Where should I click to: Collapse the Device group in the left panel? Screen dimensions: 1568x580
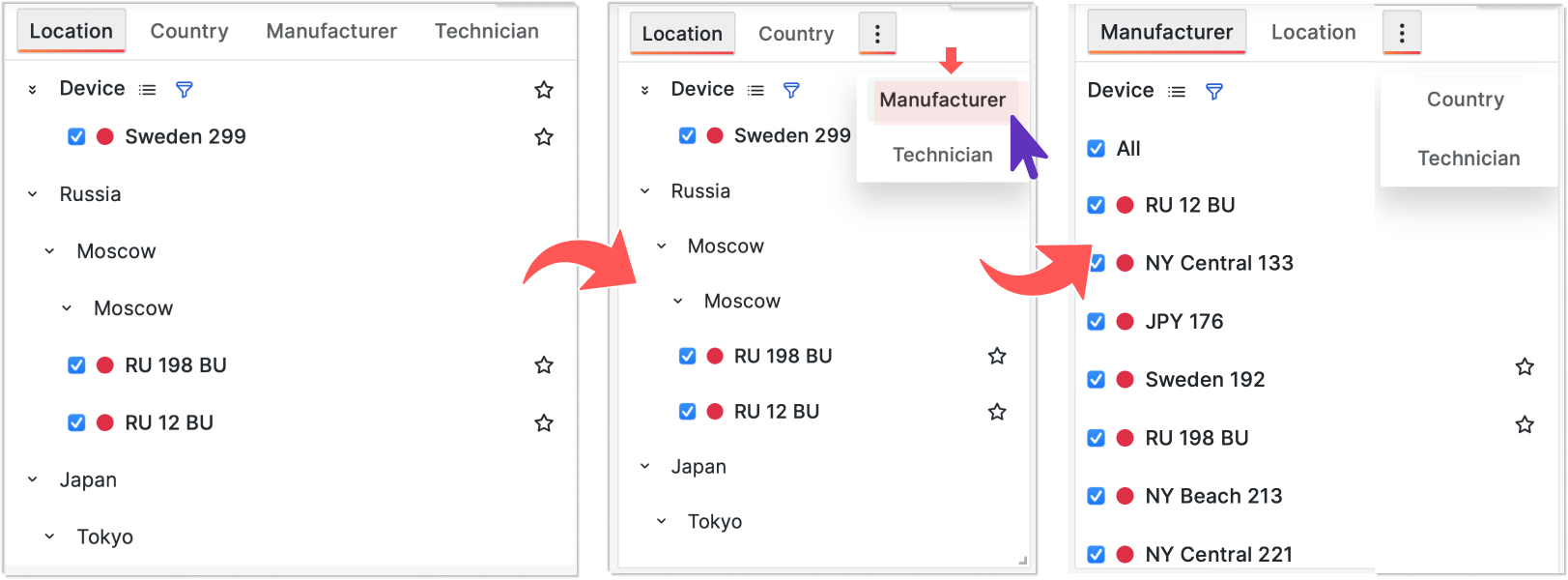pyautogui.click(x=33, y=90)
